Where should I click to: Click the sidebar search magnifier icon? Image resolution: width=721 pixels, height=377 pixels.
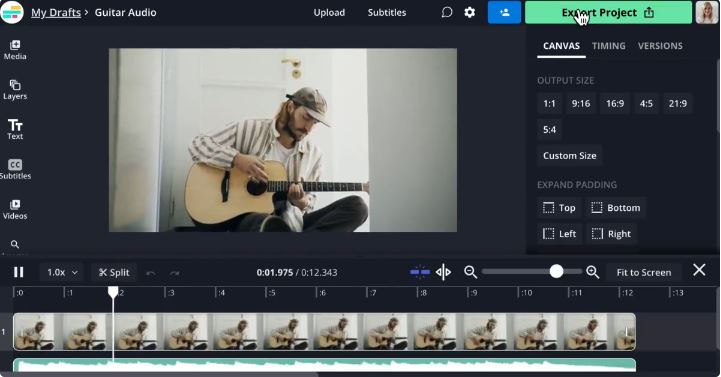point(15,244)
